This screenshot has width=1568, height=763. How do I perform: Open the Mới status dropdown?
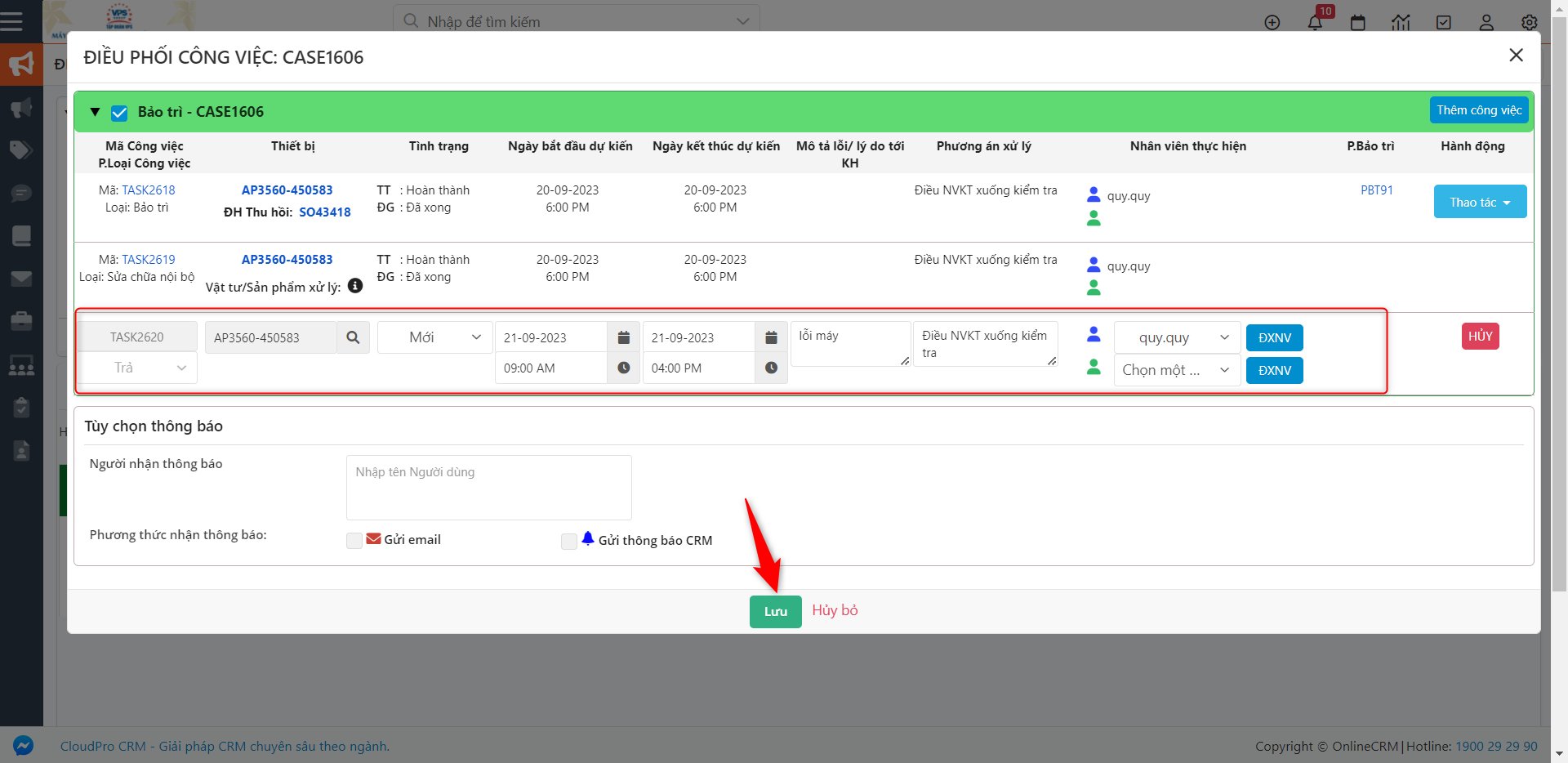click(435, 337)
